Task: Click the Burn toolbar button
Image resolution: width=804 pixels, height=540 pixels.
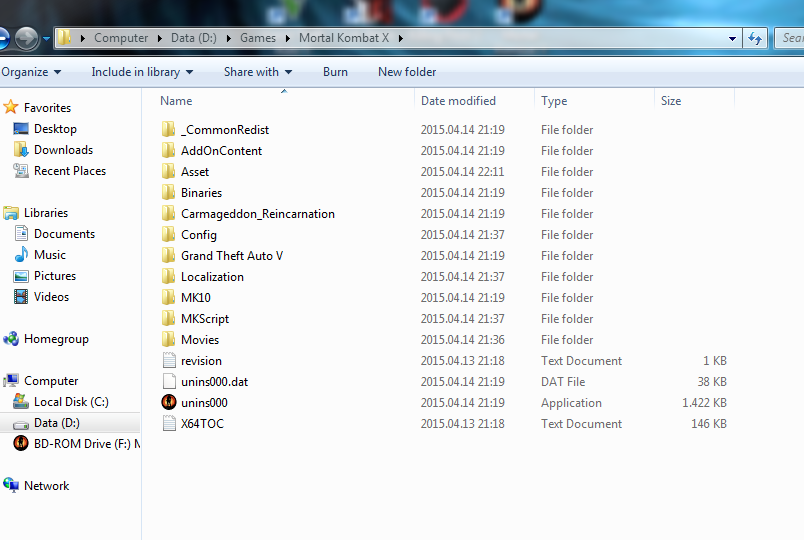Action: point(335,72)
